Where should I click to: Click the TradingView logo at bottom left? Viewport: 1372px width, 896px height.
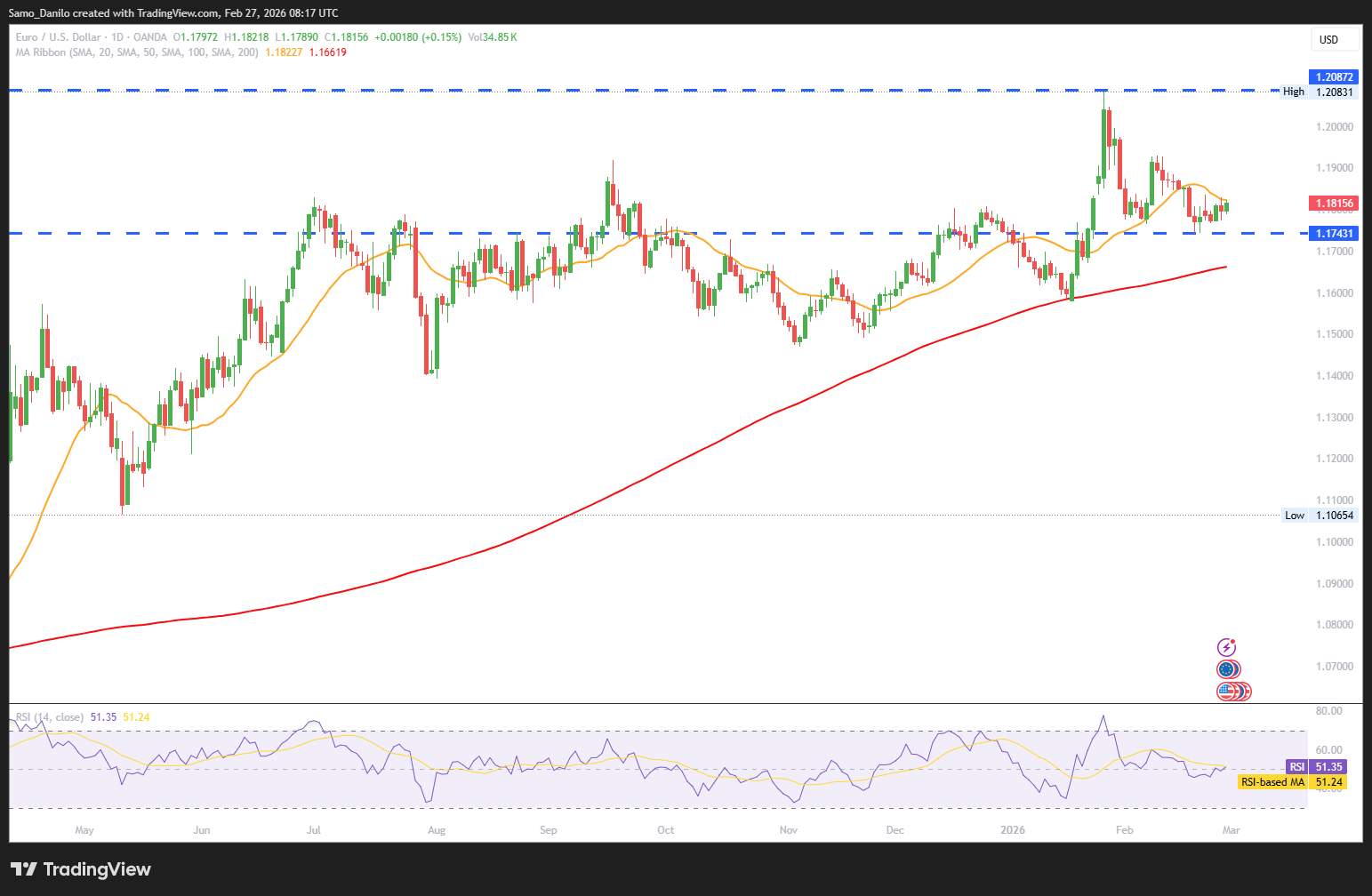click(81, 869)
